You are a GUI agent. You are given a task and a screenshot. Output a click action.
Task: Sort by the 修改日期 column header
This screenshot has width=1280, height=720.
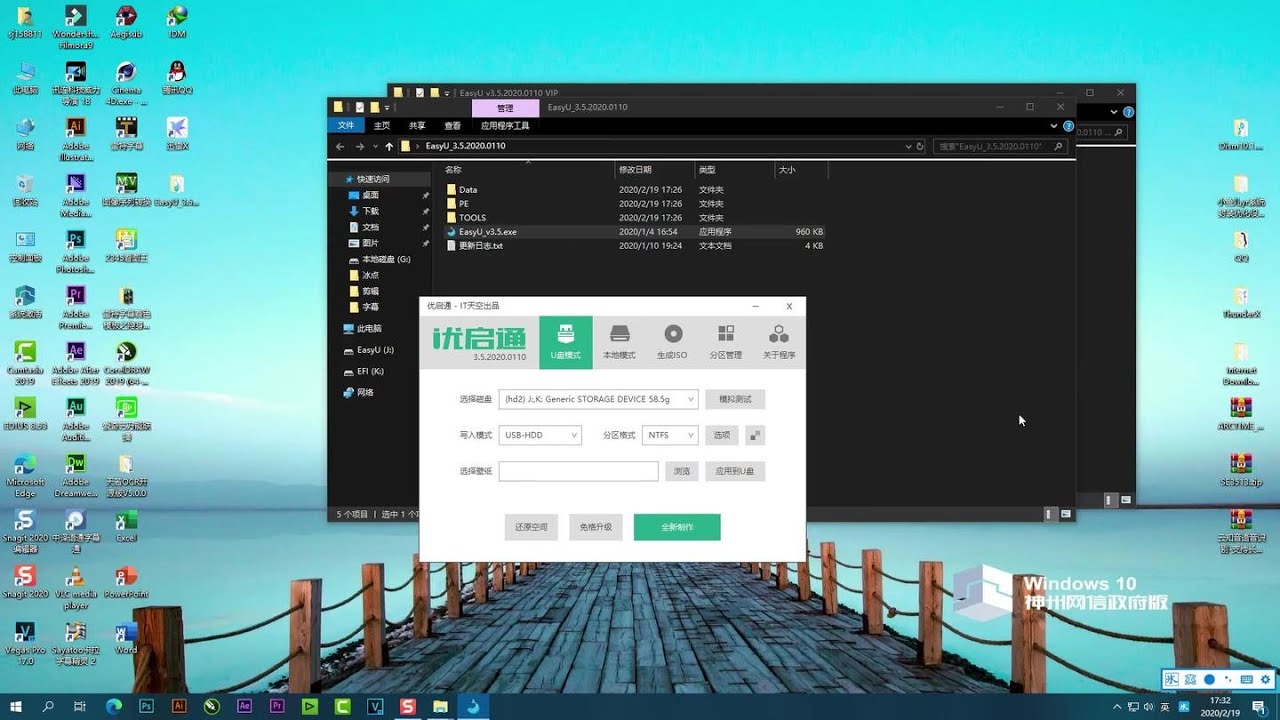click(655, 170)
